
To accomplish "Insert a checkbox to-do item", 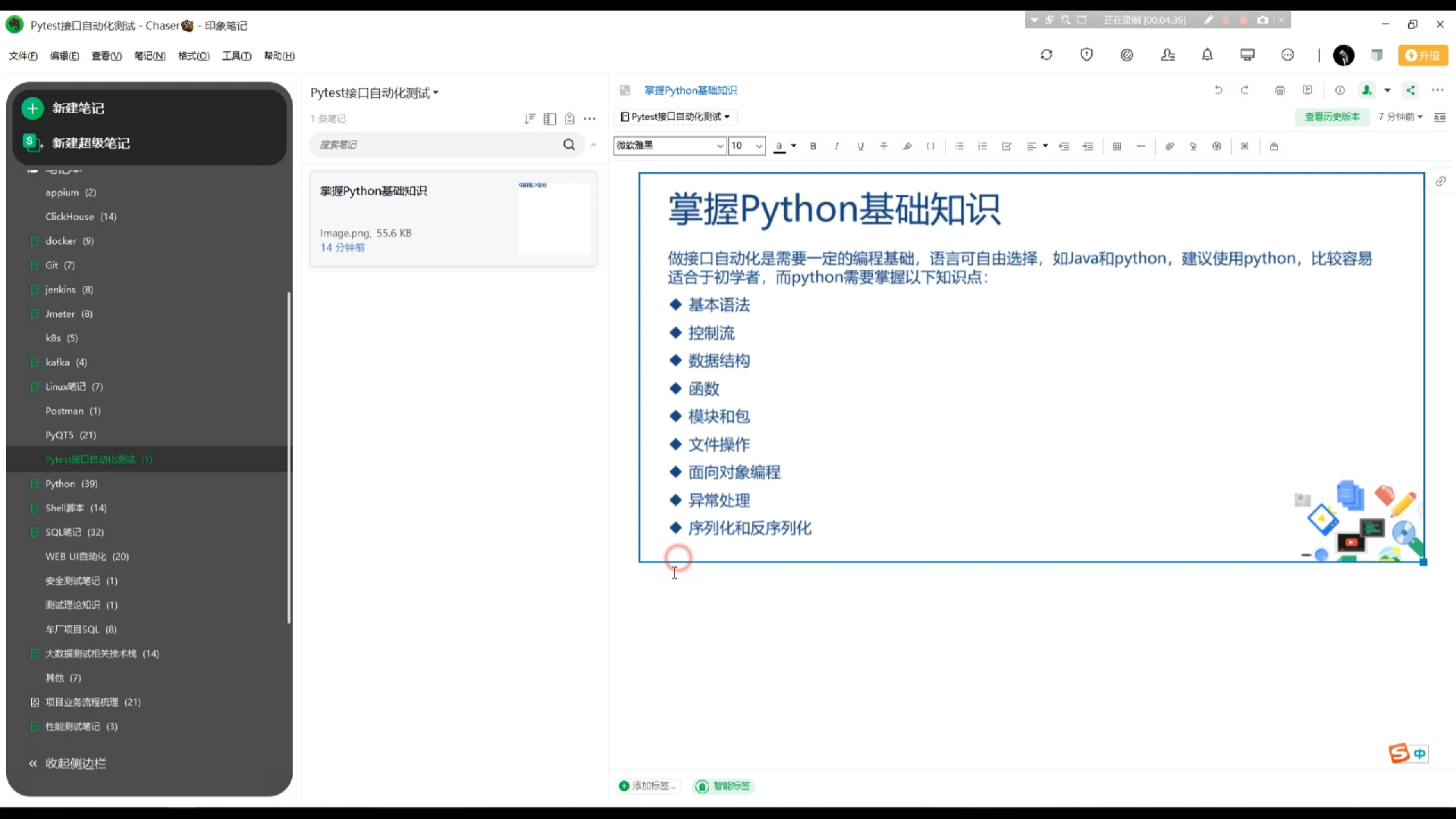I will click(1006, 146).
